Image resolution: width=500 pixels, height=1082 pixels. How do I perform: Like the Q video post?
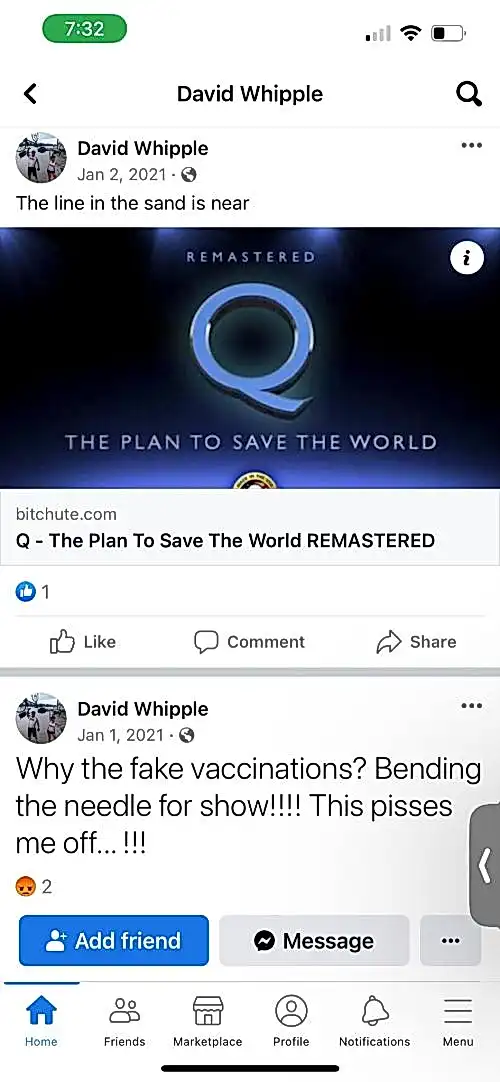(x=83, y=642)
